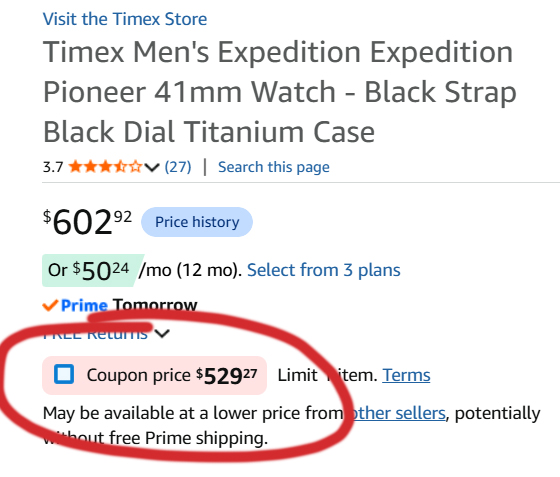Image resolution: width=560 pixels, height=477 pixels.
Task: Click the orange star rating icons
Action: (x=105, y=167)
